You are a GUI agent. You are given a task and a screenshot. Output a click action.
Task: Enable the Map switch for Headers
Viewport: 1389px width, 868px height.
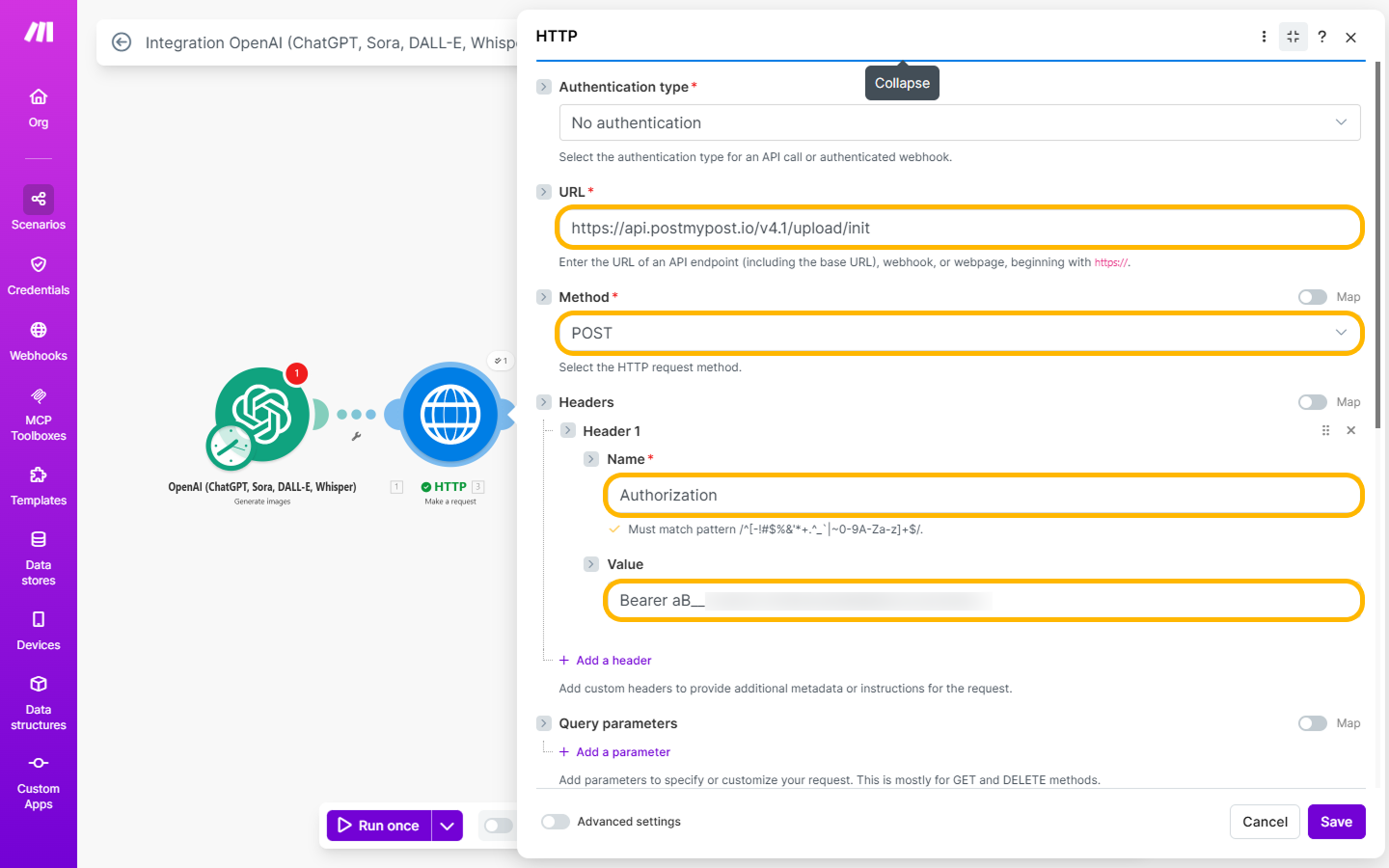coord(1312,402)
